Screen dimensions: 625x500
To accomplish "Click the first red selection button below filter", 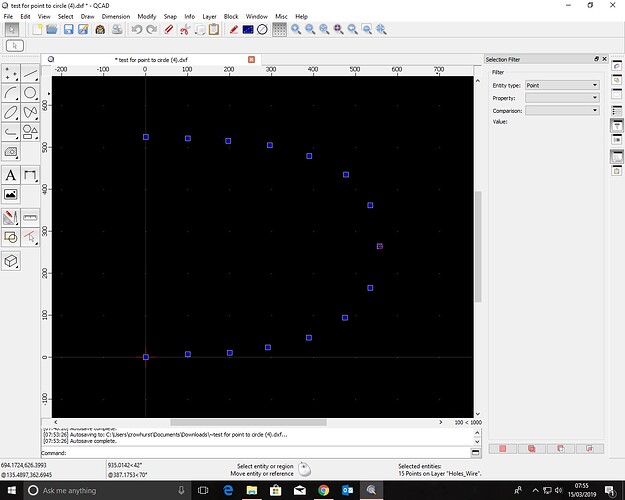I will pos(503,449).
